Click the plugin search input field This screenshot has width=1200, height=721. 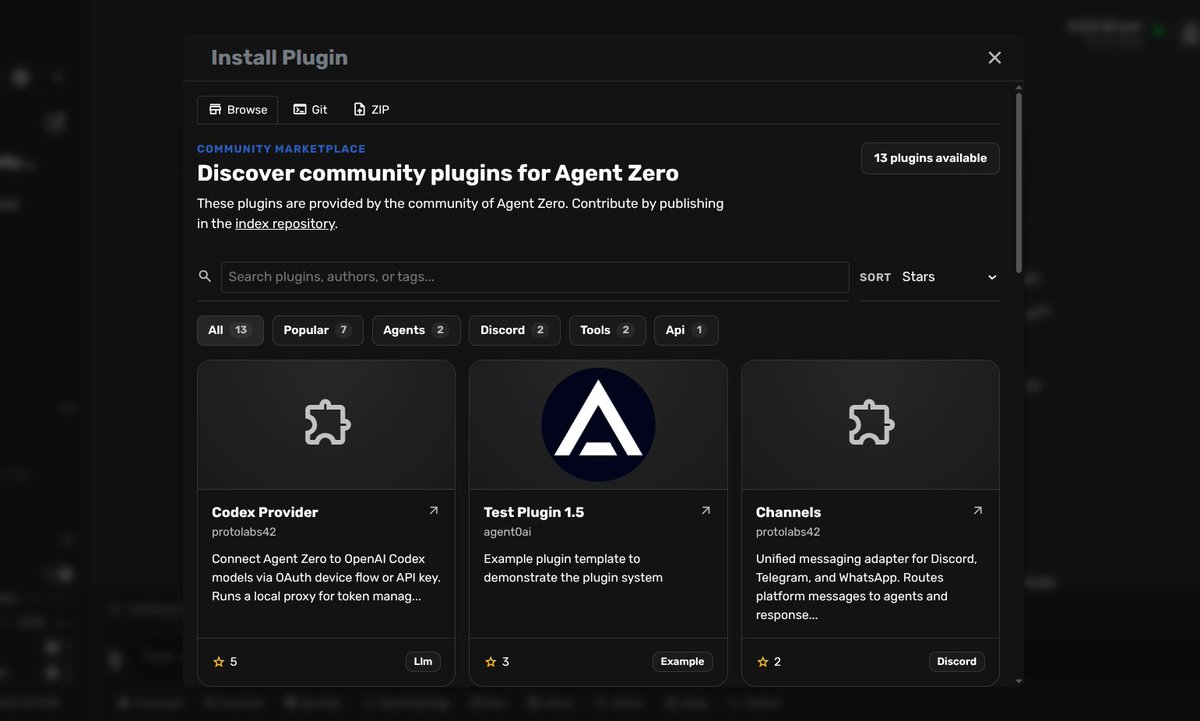tap(534, 276)
